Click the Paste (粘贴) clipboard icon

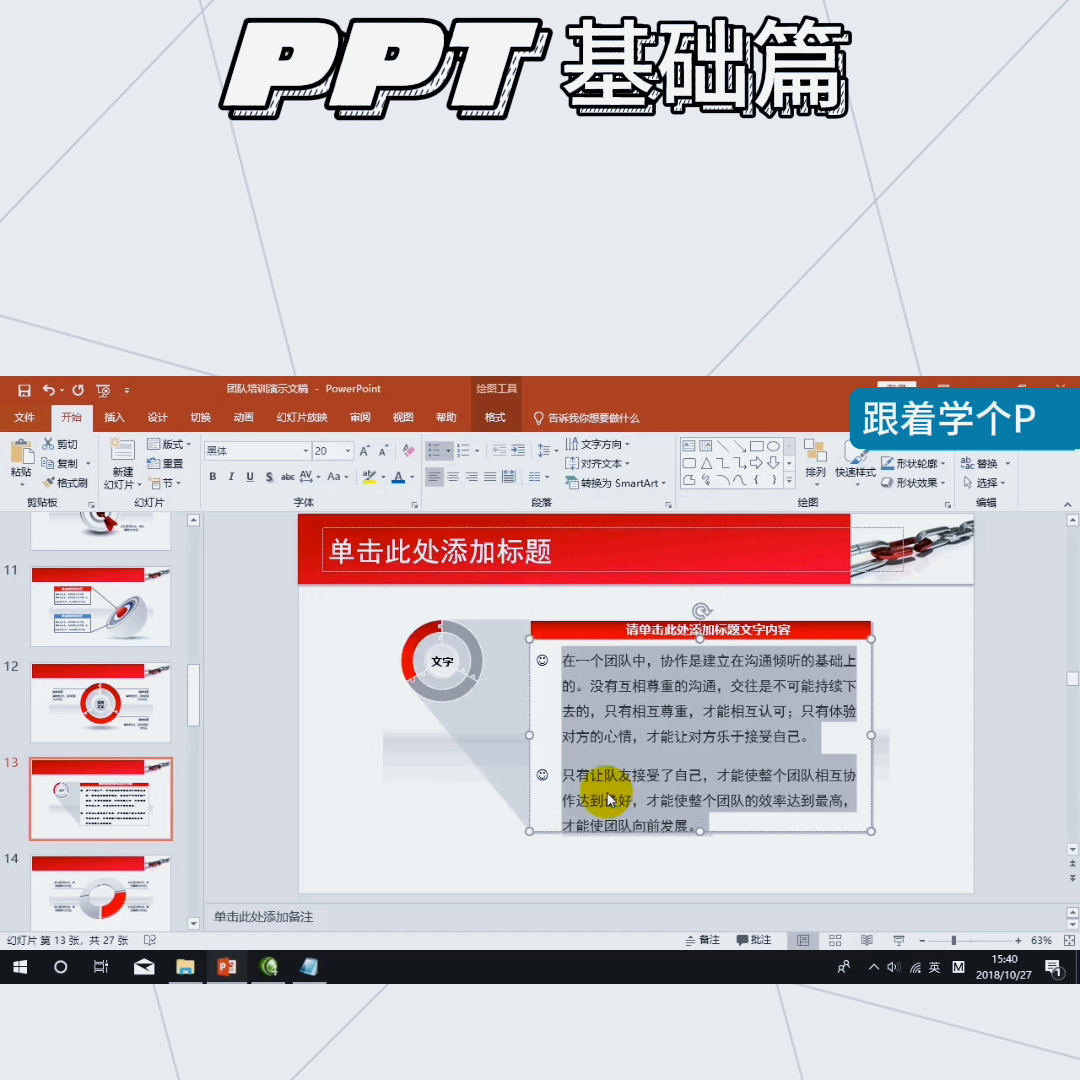point(21,453)
